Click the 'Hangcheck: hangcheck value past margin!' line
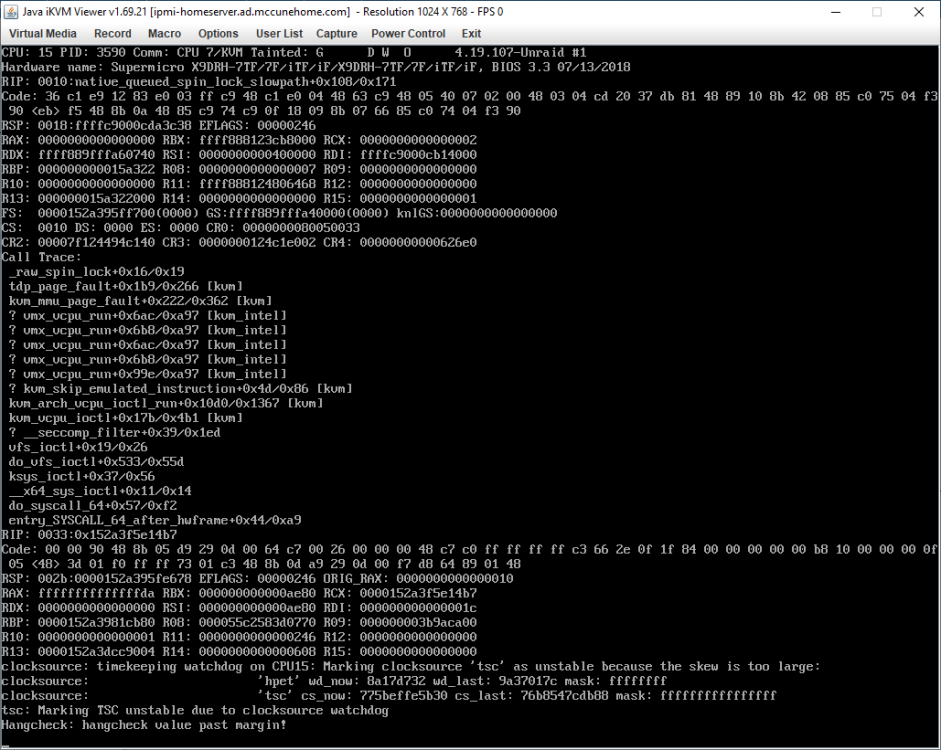 [x=144, y=725]
